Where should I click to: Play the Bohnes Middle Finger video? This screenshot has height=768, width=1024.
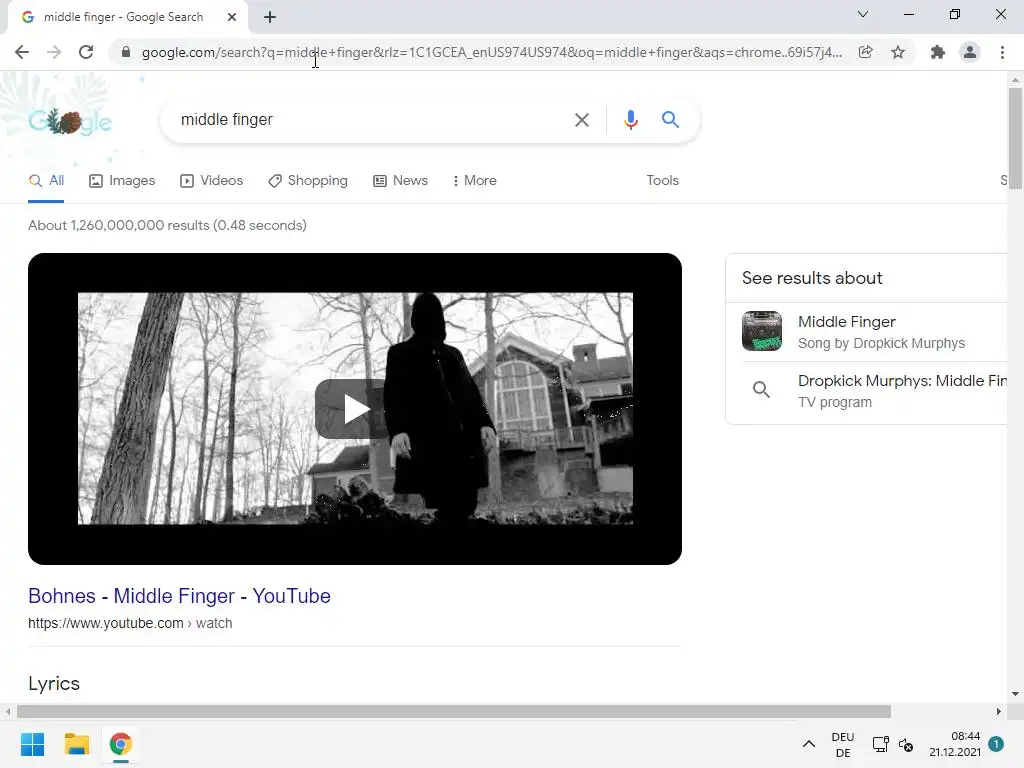(x=355, y=409)
